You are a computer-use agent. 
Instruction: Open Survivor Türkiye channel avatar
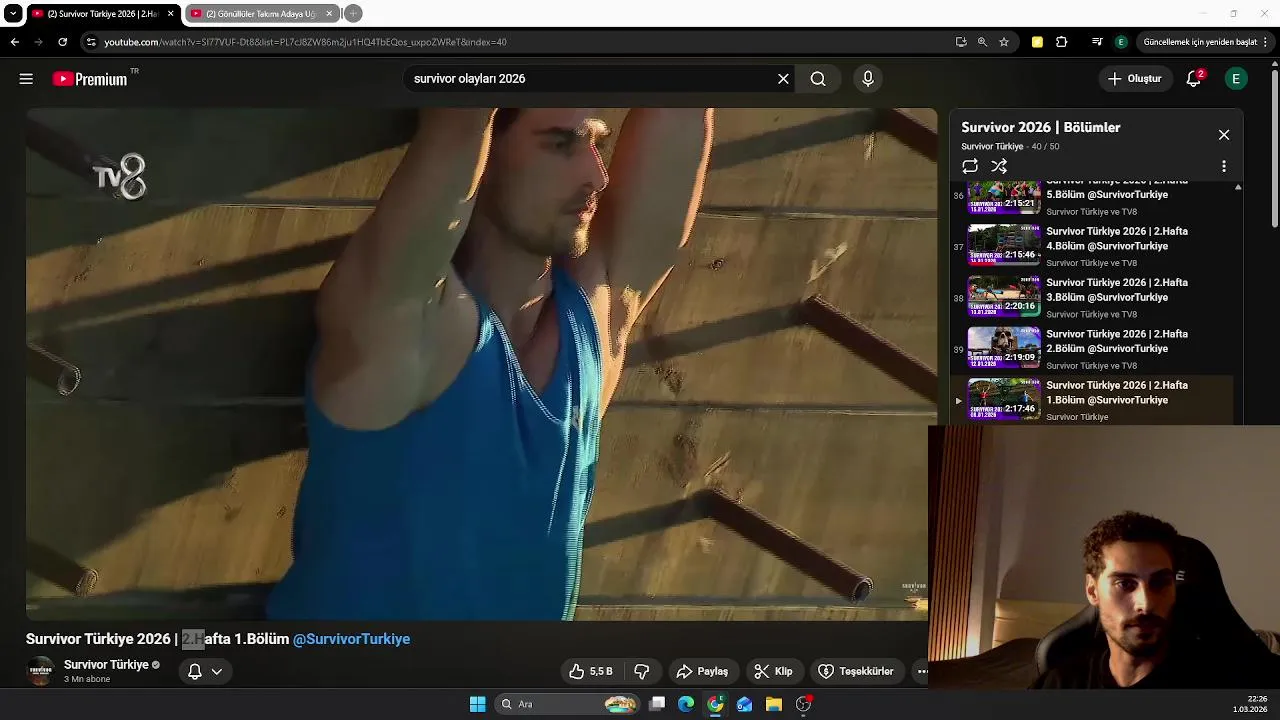40,671
